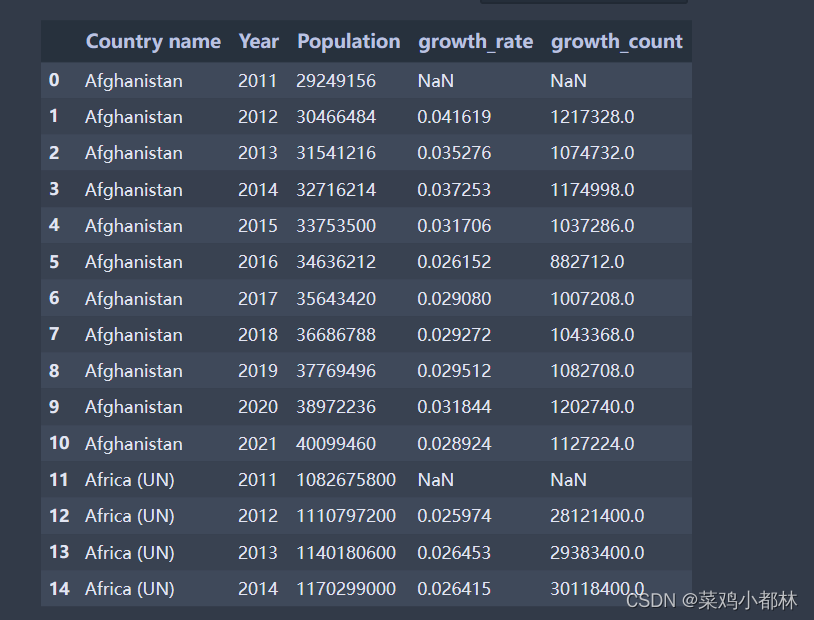Click the year 2016 in row 5

point(258,262)
